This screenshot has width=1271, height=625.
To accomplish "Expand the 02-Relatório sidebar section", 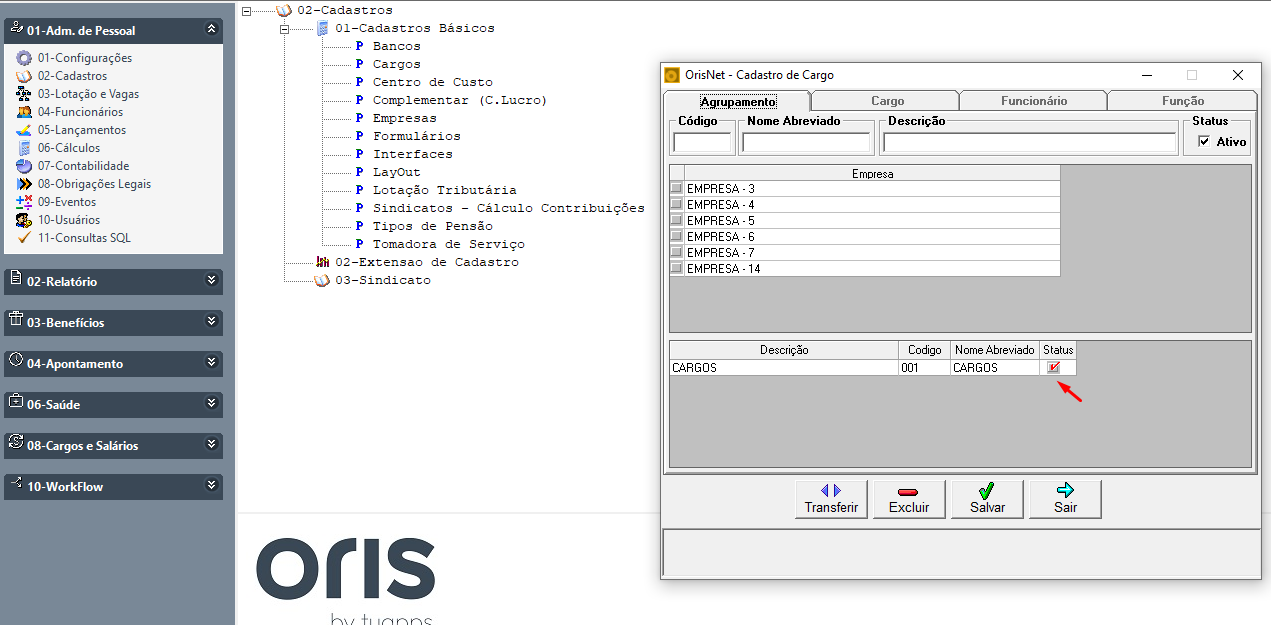I will coord(211,281).
